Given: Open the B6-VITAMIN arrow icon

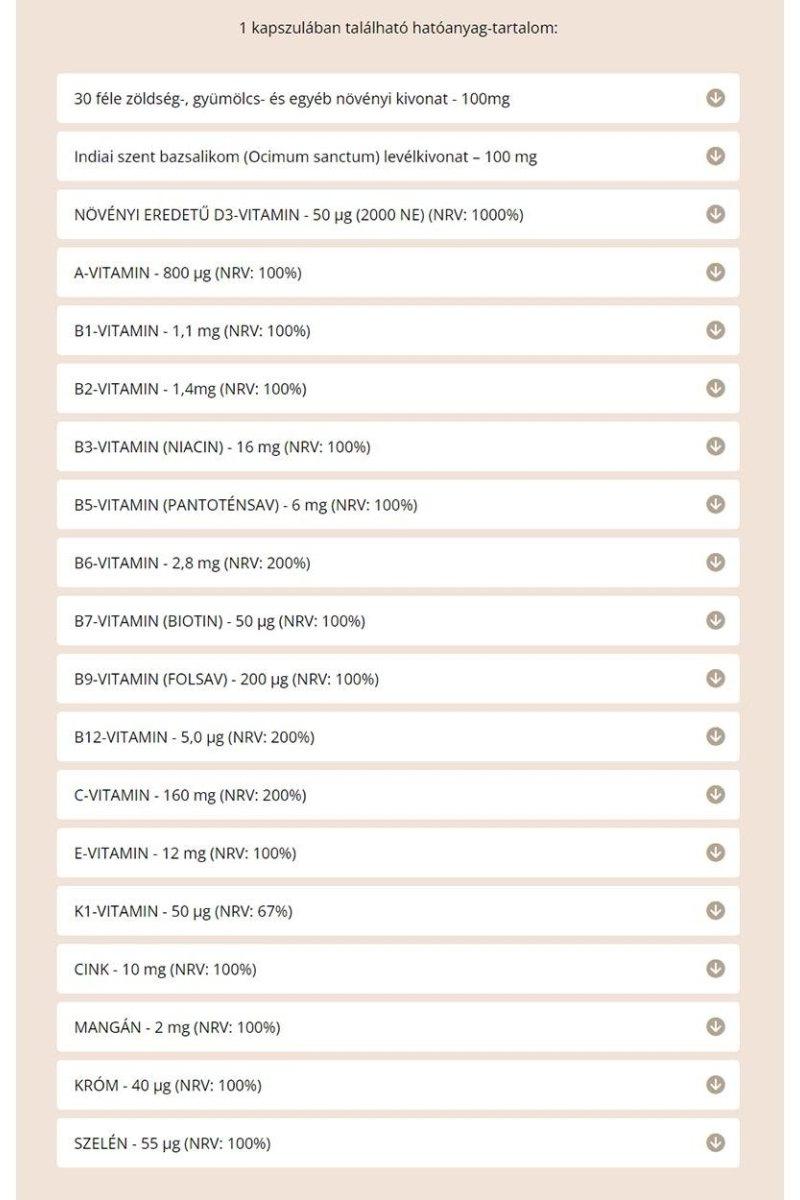Looking at the screenshot, I should click(x=713, y=563).
